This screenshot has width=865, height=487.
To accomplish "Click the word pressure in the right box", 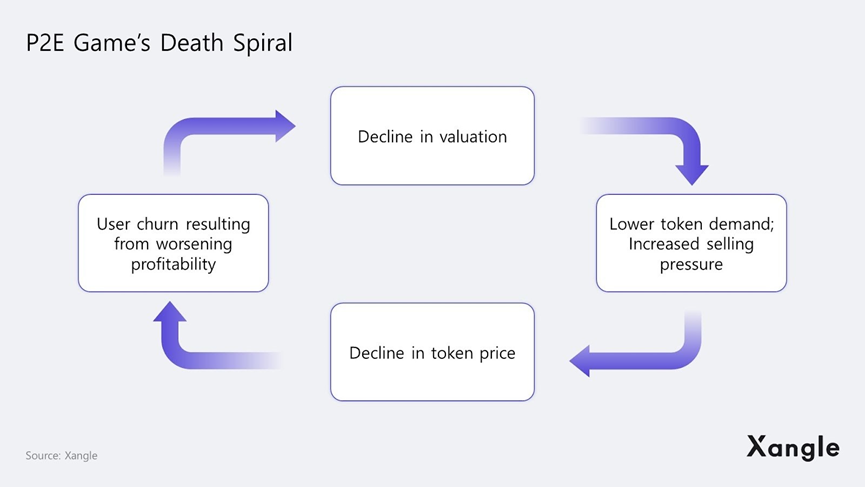I will pos(691,264).
